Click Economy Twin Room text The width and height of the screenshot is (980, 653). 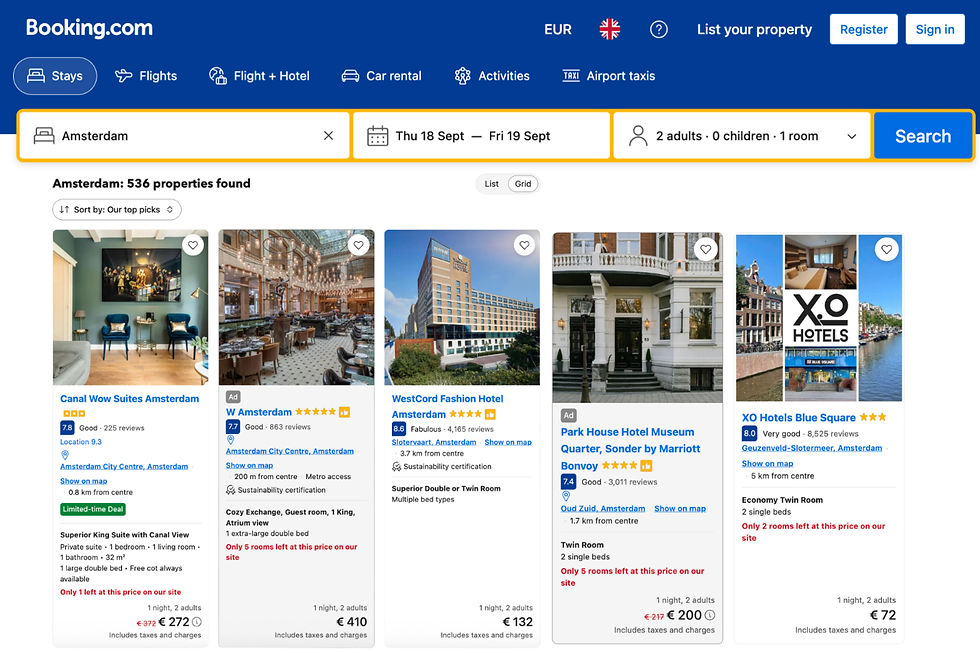(x=782, y=500)
